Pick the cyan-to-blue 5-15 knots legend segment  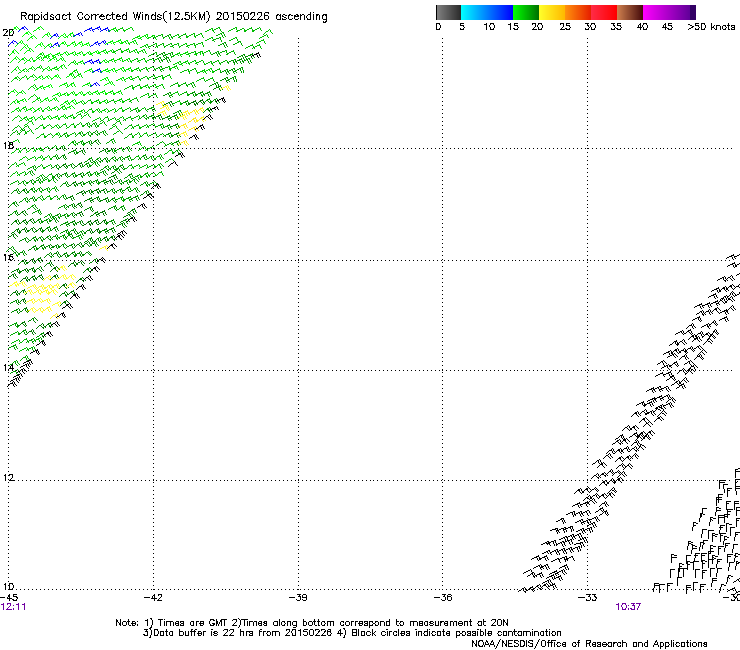(x=487, y=12)
